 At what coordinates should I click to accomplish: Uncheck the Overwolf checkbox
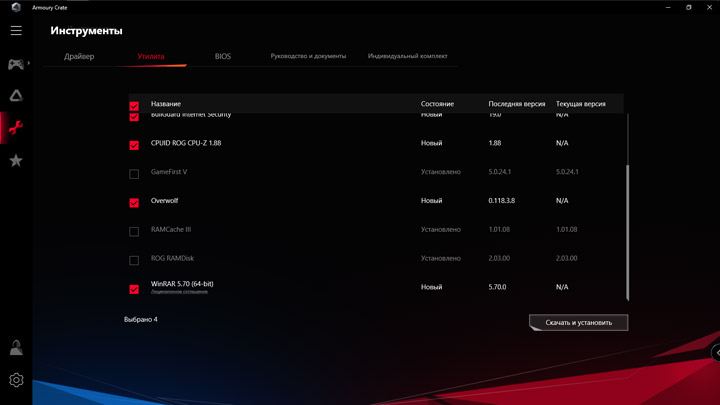tap(134, 202)
